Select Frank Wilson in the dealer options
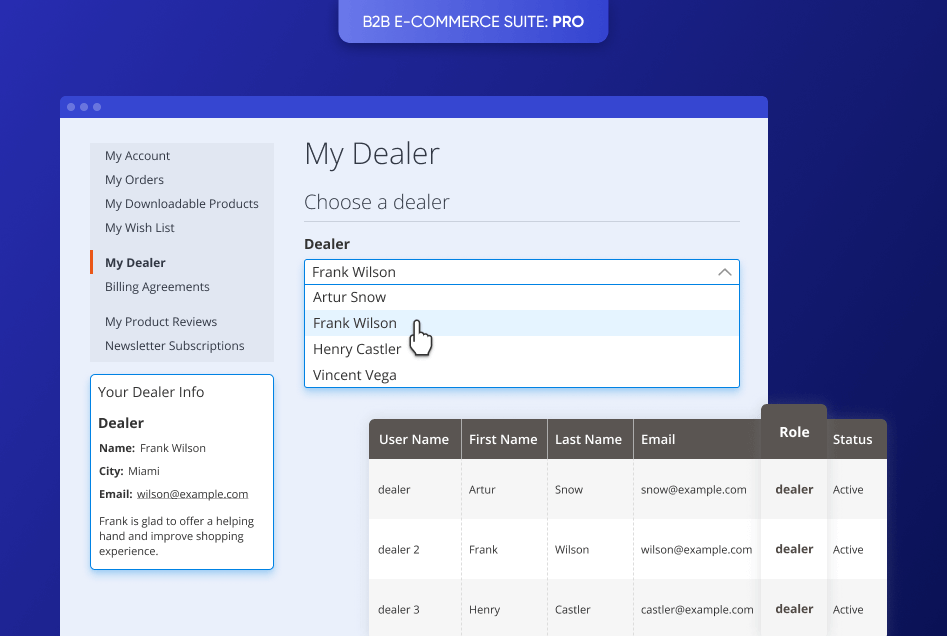The height and width of the screenshot is (636, 947). (x=354, y=322)
